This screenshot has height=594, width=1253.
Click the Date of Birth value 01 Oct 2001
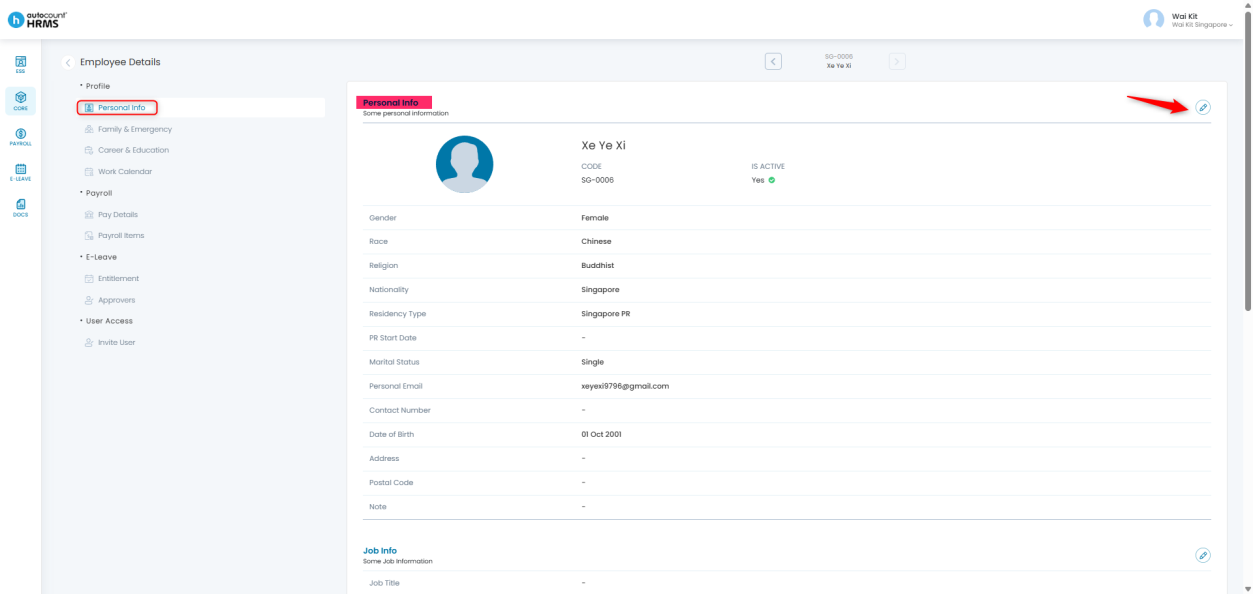click(x=603, y=434)
